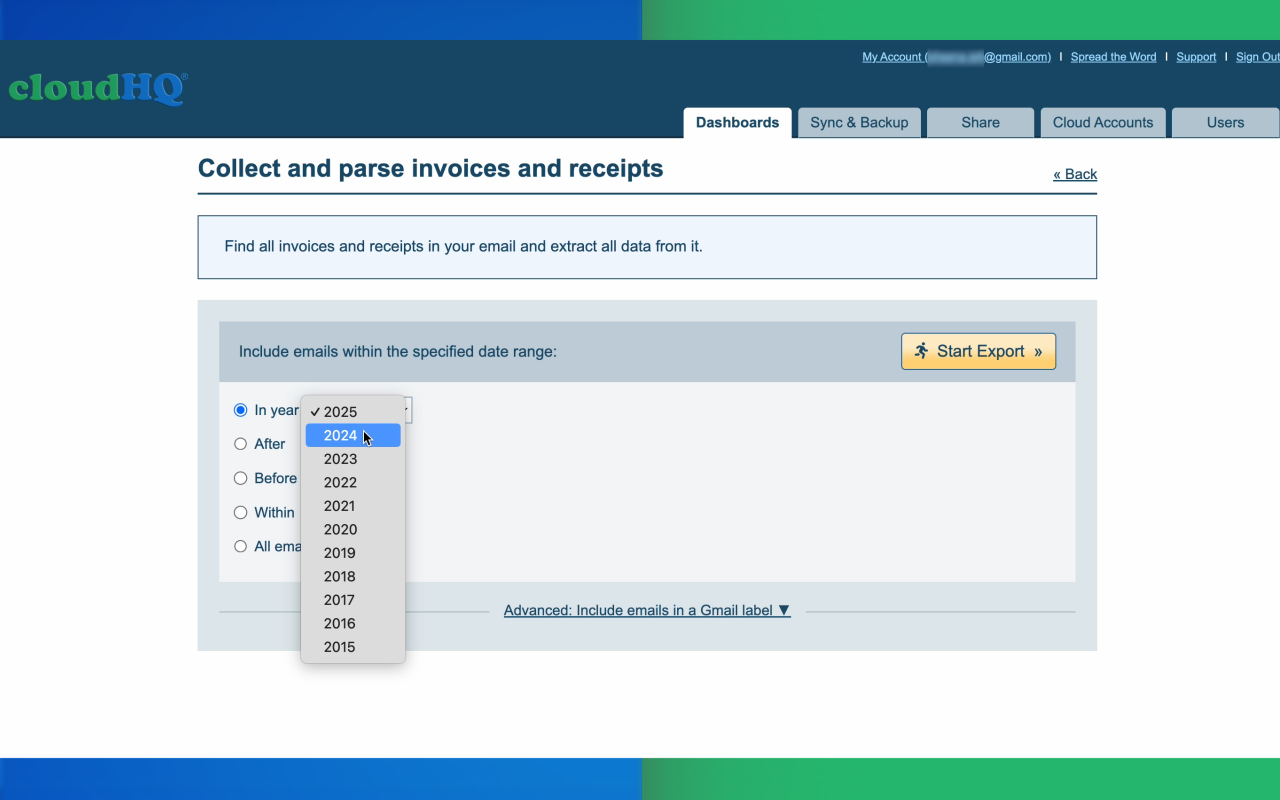Open the Dashboards tab

click(x=737, y=123)
